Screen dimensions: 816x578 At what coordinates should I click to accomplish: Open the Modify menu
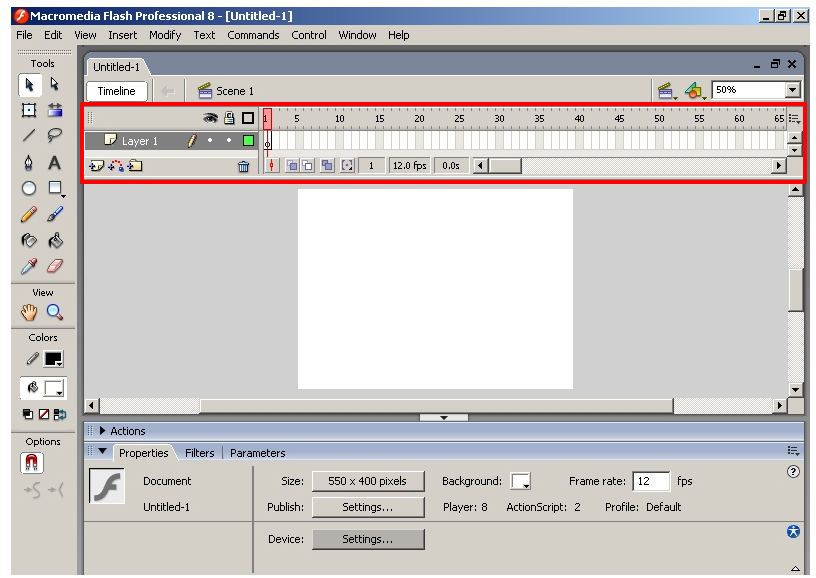tap(165, 35)
